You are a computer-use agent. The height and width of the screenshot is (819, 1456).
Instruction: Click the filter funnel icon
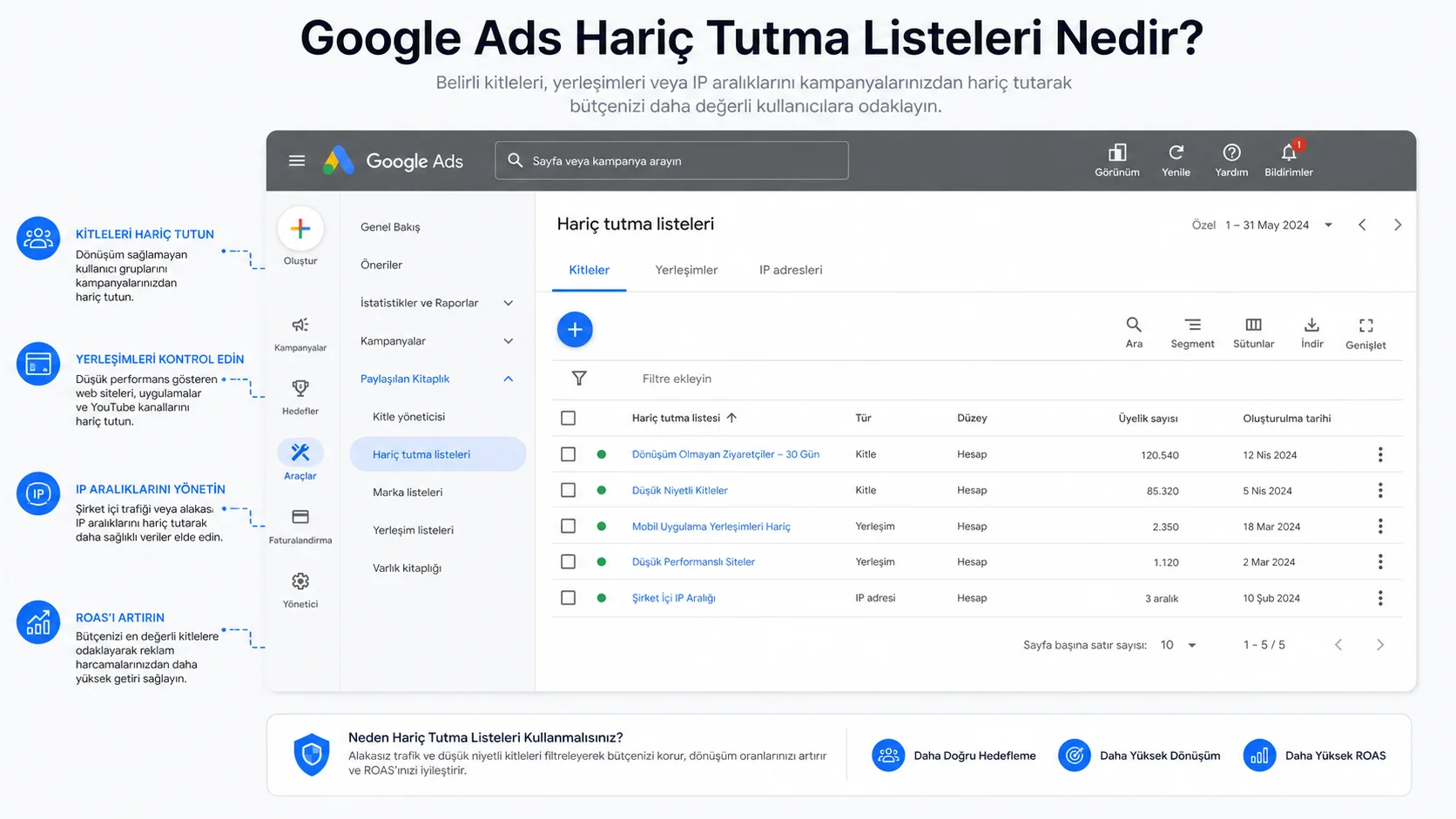click(579, 379)
